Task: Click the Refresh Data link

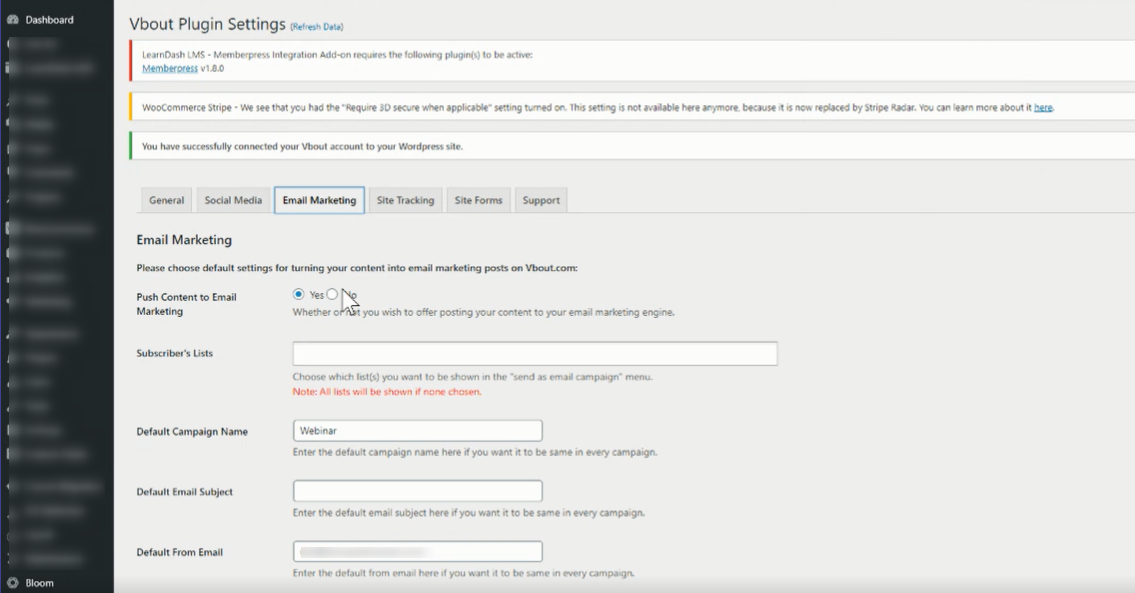Action: 317,27
